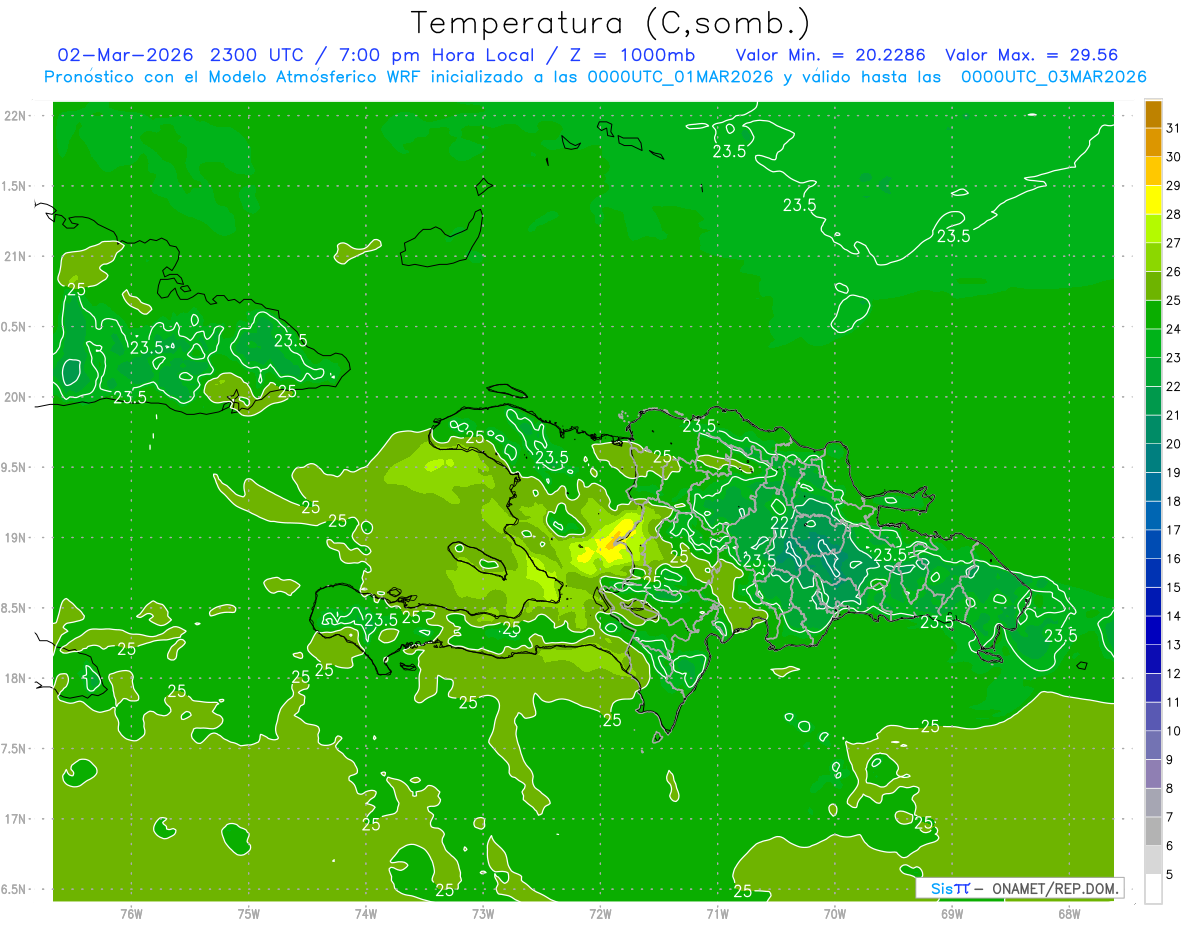The image size is (1200, 927).
Task: Click the yellow-orange hotspot on the Haiti border
Action: tap(613, 541)
